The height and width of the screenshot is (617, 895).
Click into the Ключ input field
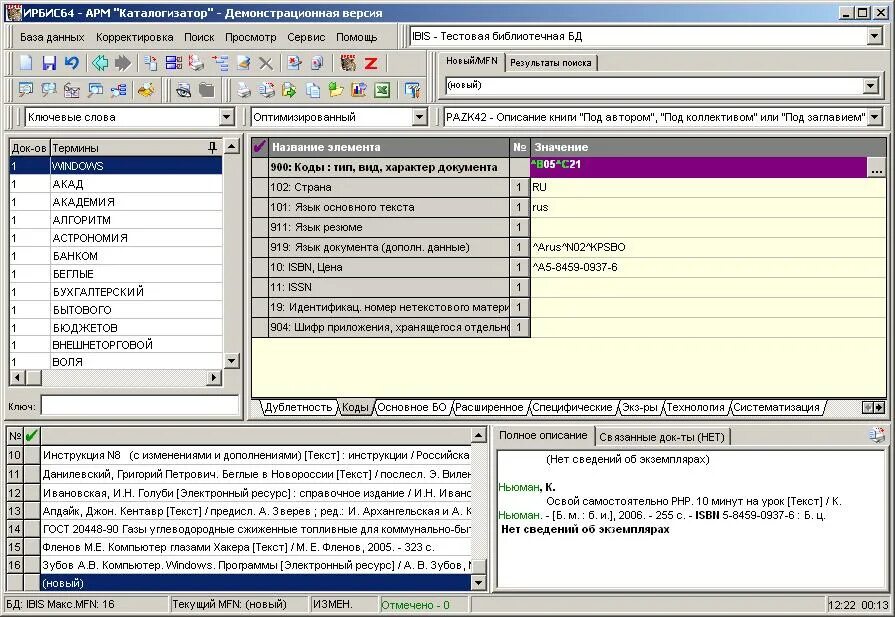[140, 406]
